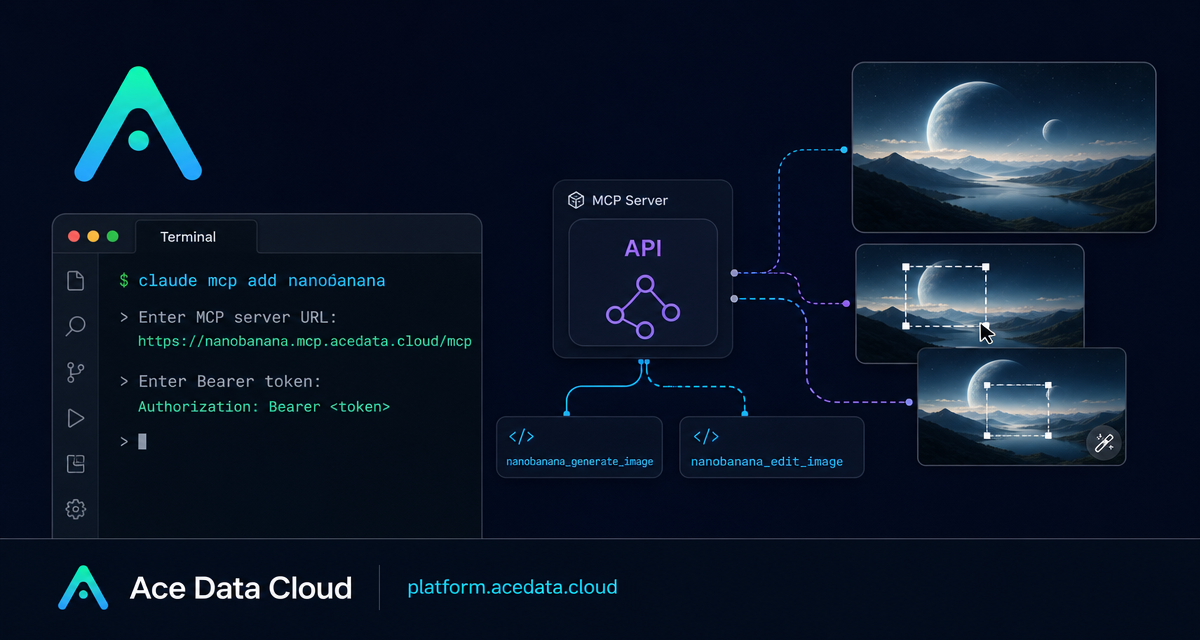The height and width of the screenshot is (640, 1200).
Task: Open the nanobanana.mcp.acedata.cloud/mcp URL
Action: [305, 342]
